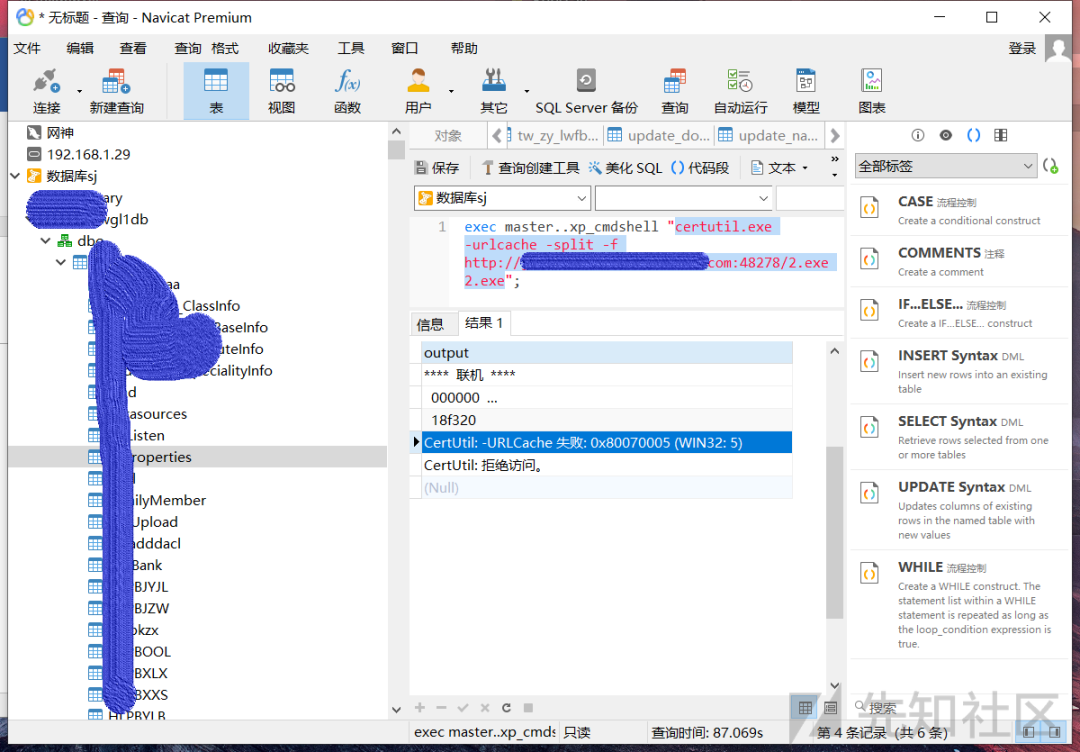The width and height of the screenshot is (1080, 752).
Task: Click 美化 SQL beautify button
Action: point(625,168)
